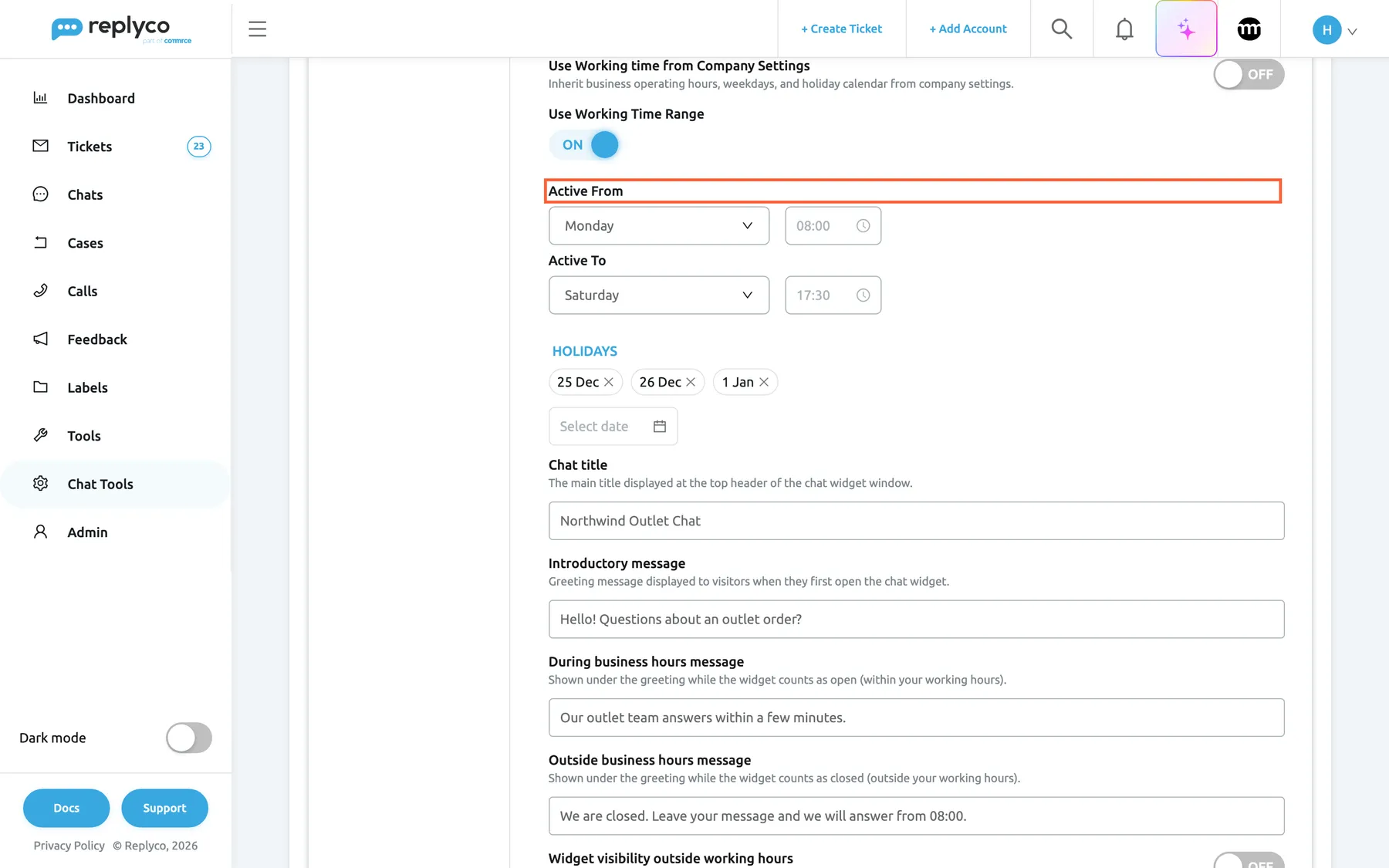The width and height of the screenshot is (1389, 868).
Task: Toggle the hamburger sidebar menu icon
Action: 257,29
